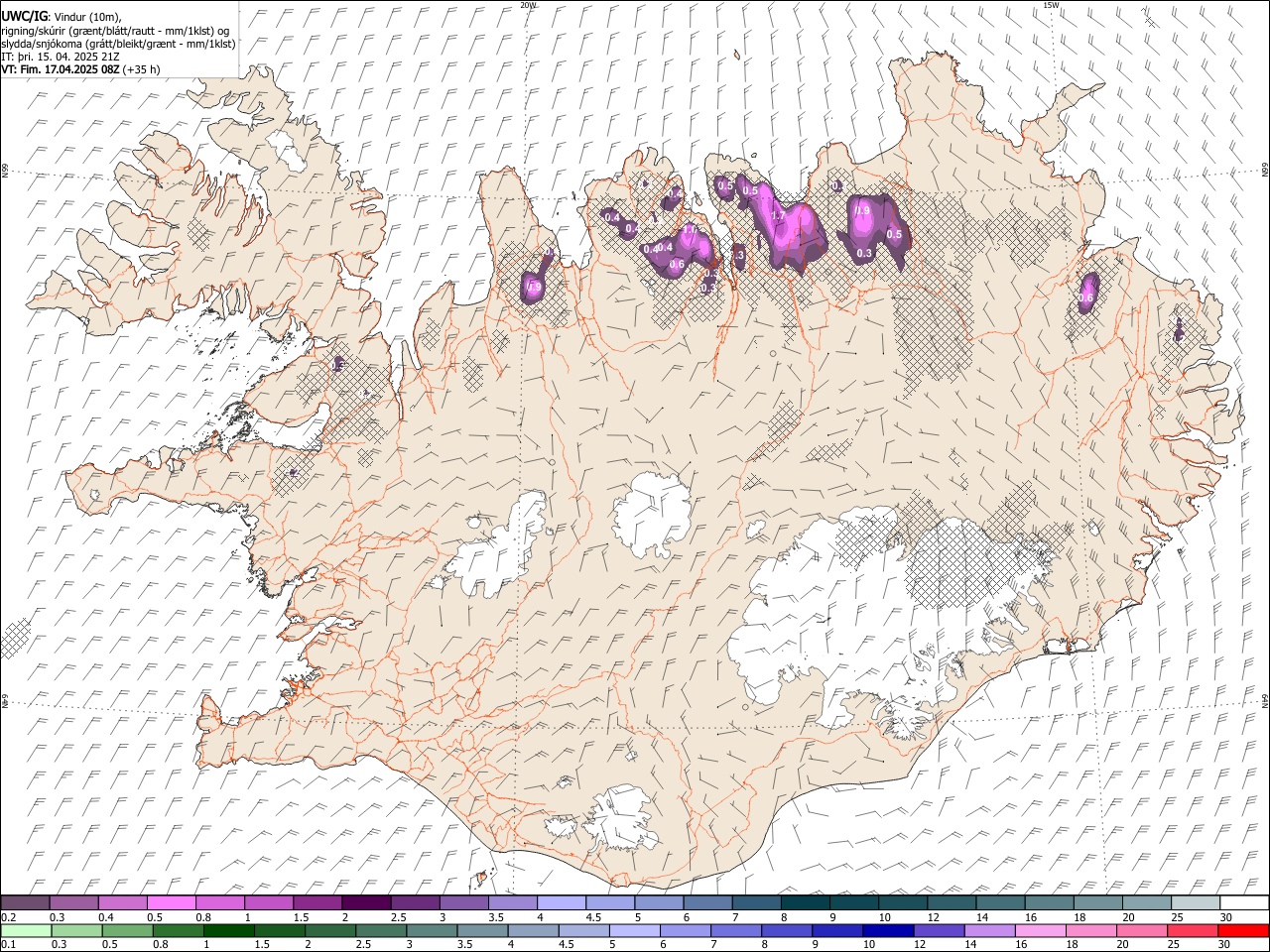Click the darkest purple 2 swatch, upper row

coord(365,902)
